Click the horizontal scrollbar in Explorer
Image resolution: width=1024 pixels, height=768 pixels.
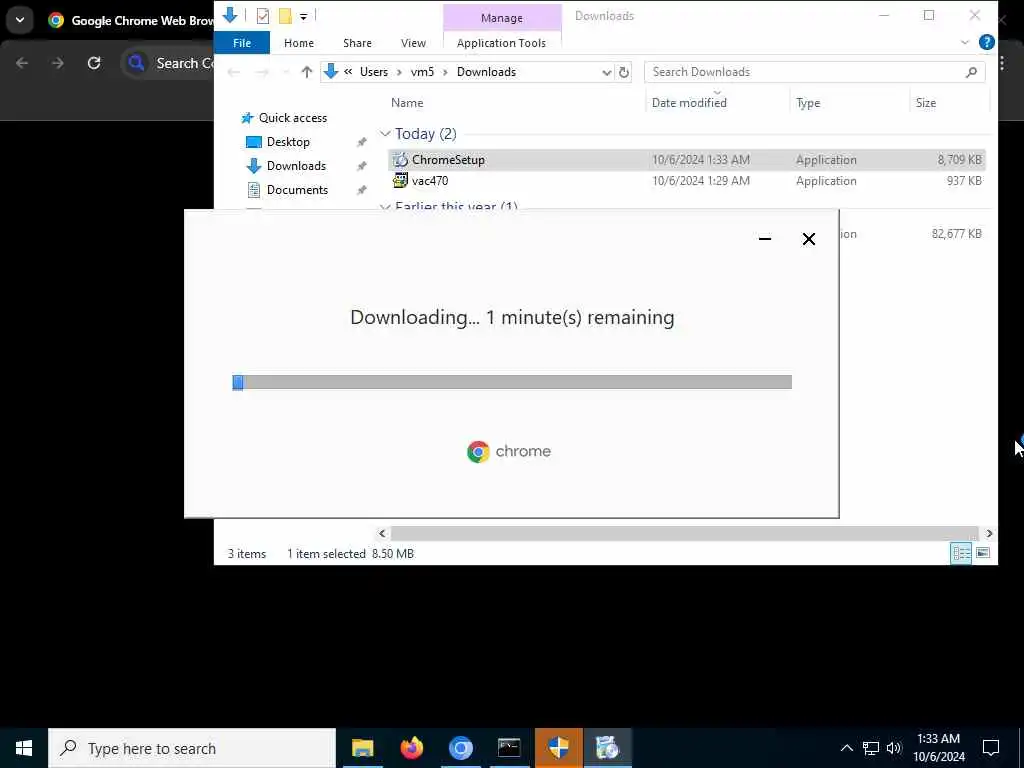[x=684, y=534]
